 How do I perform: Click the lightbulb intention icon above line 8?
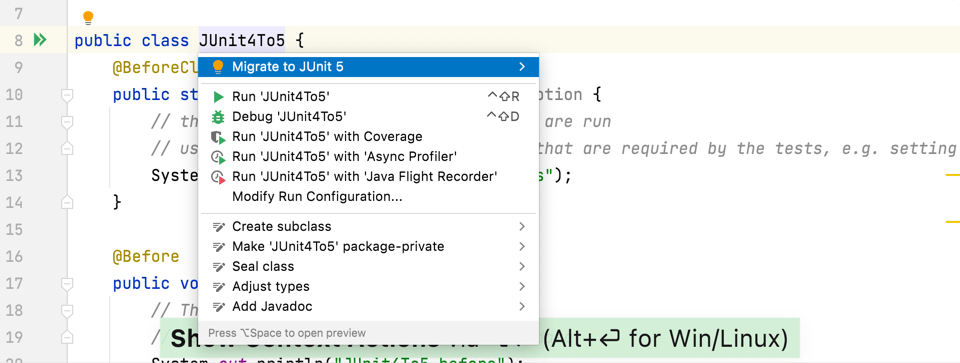click(x=88, y=18)
